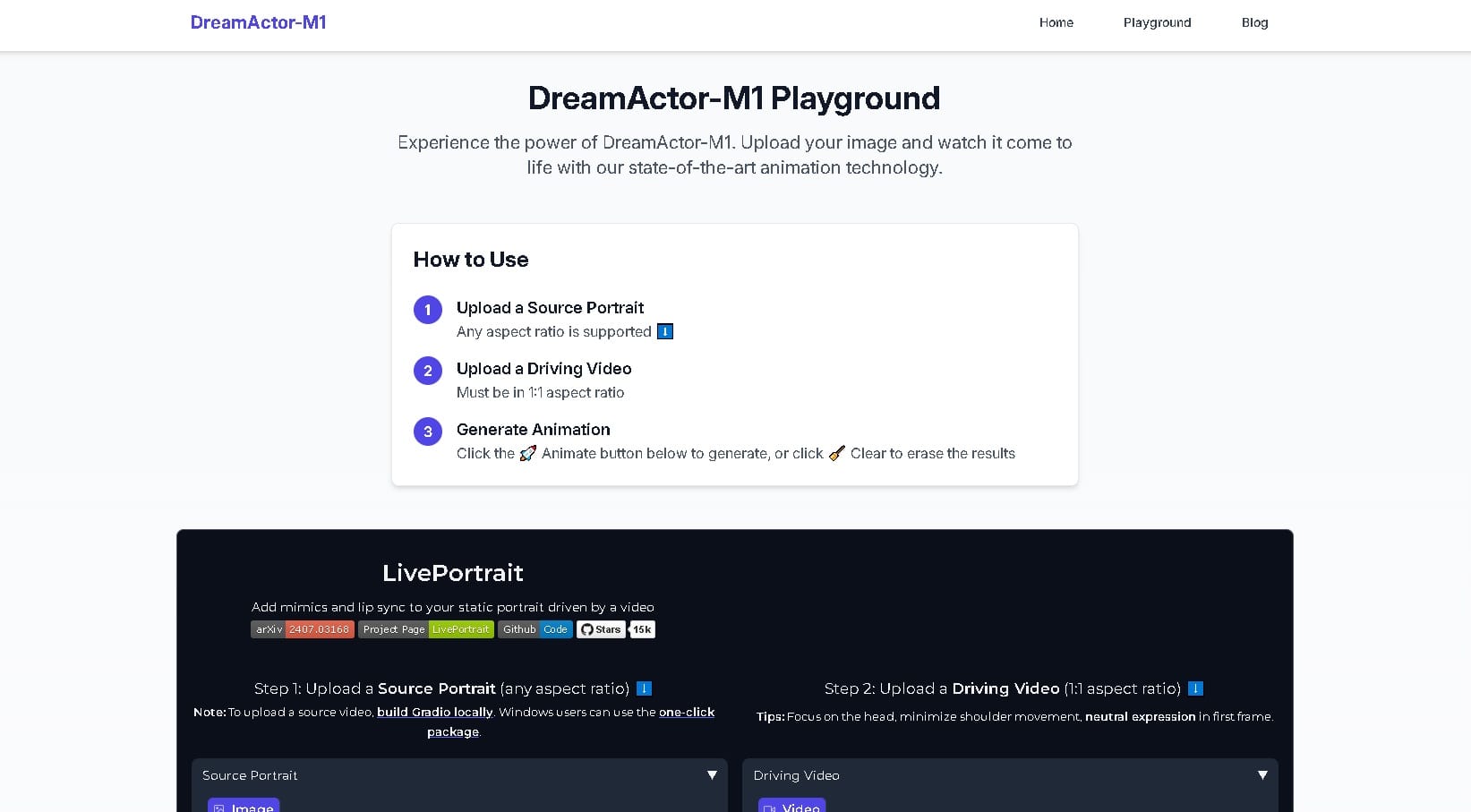1471x812 pixels.
Task: Click the Github Code badge
Action: point(535,629)
